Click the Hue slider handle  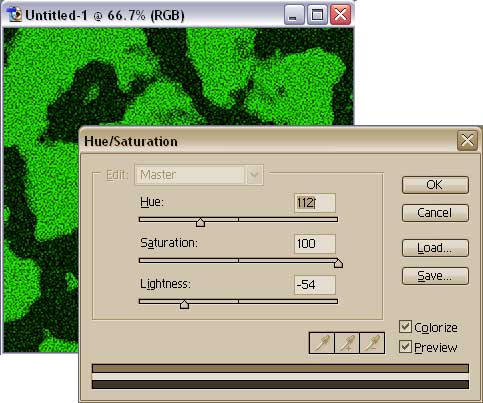pyautogui.click(x=200, y=222)
